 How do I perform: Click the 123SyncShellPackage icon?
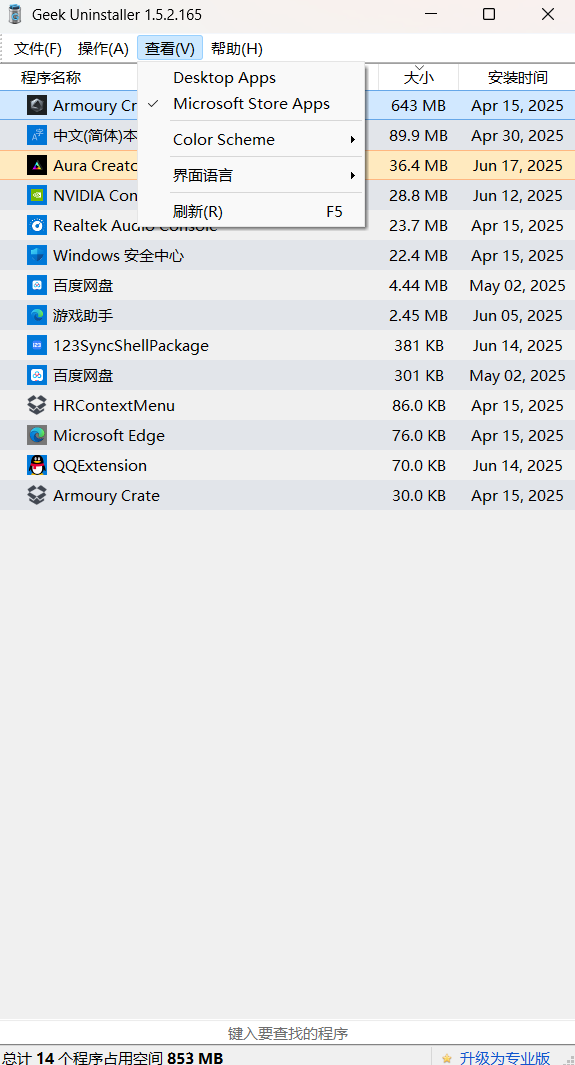pyautogui.click(x=37, y=346)
